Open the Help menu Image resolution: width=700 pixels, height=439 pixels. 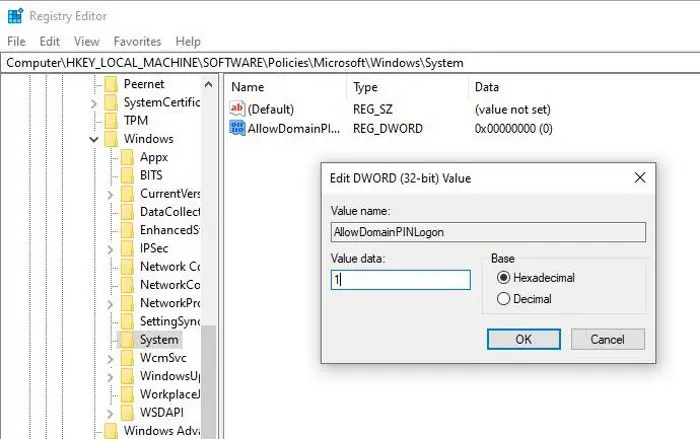(x=188, y=42)
